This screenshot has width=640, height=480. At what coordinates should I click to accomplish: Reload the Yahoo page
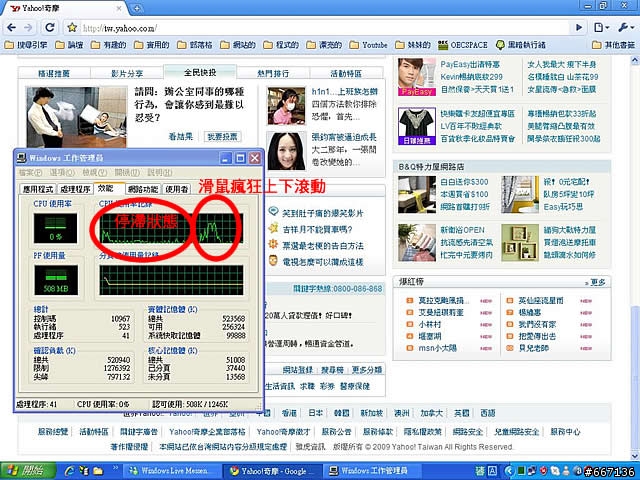[x=50, y=28]
